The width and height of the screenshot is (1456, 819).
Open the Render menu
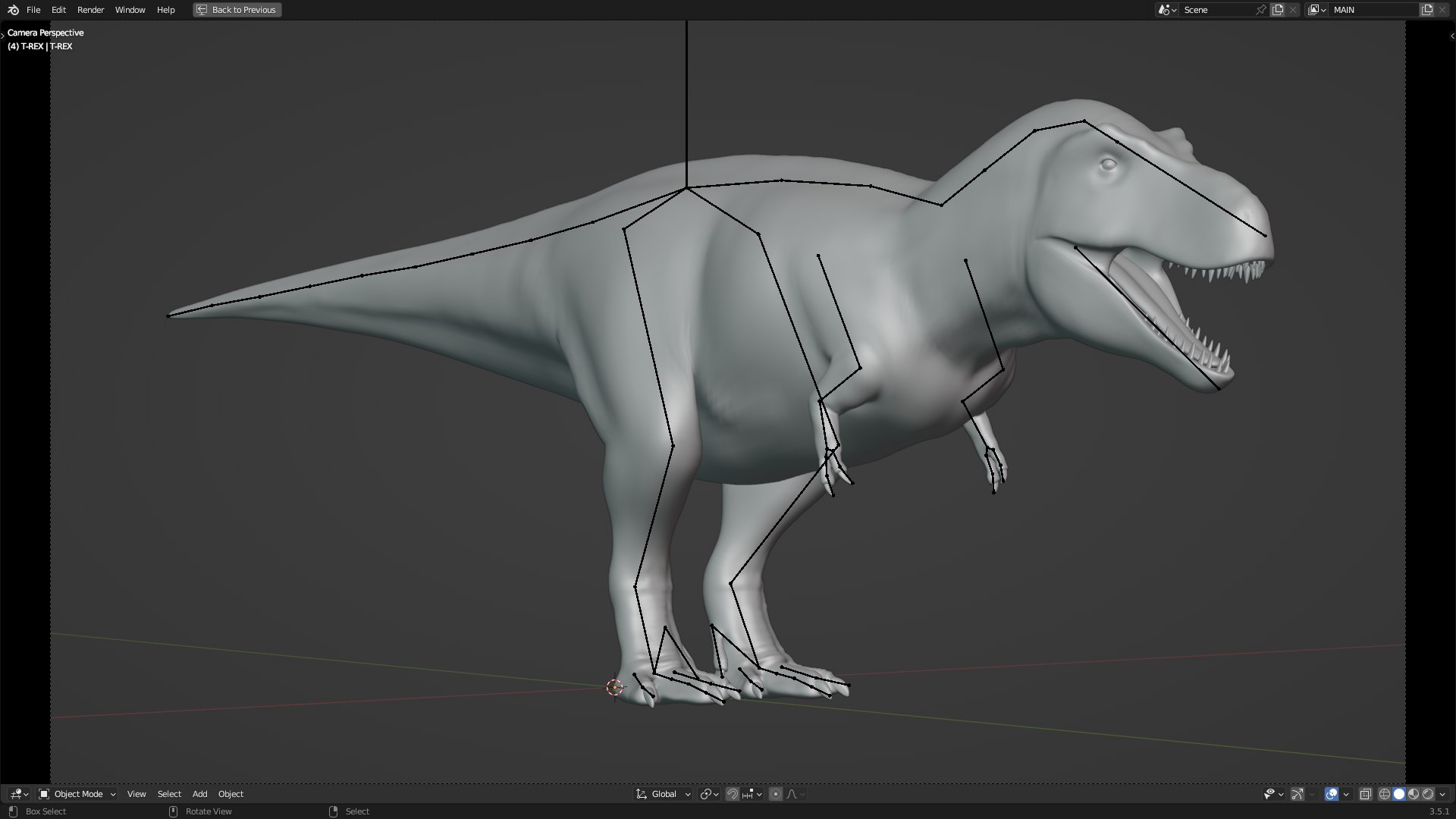90,10
